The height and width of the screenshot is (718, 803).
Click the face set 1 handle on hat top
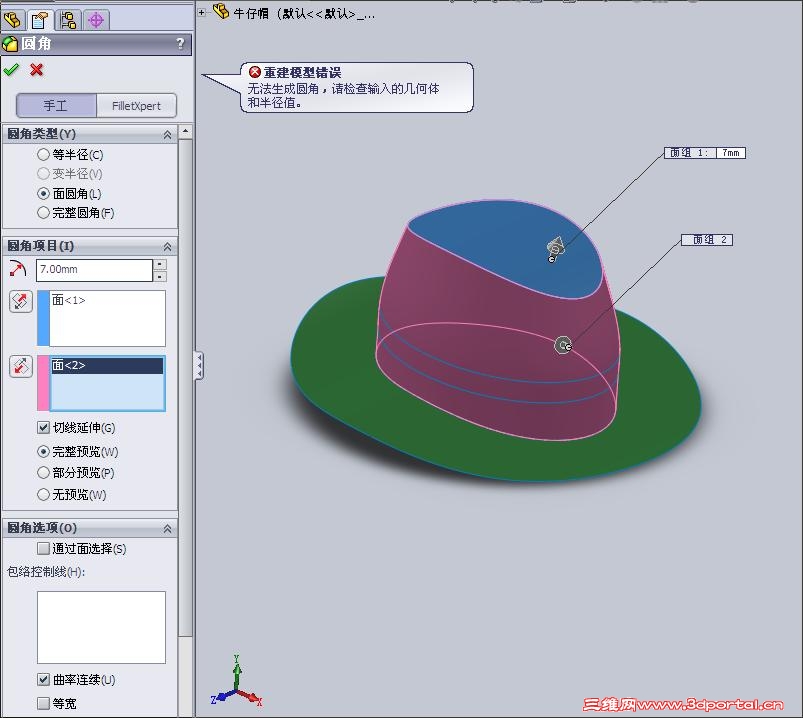pyautogui.click(x=555, y=249)
